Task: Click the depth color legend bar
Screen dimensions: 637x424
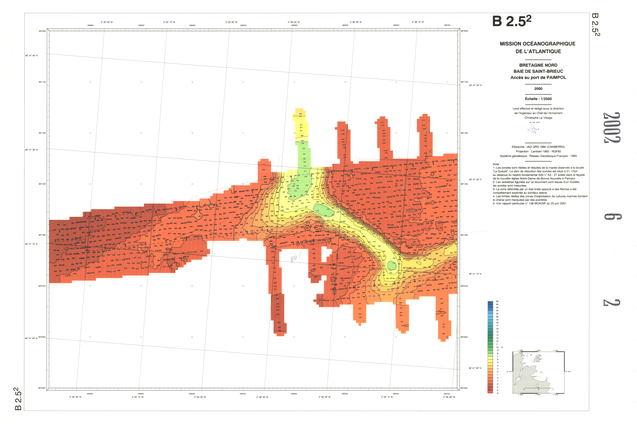Action: 491,346
